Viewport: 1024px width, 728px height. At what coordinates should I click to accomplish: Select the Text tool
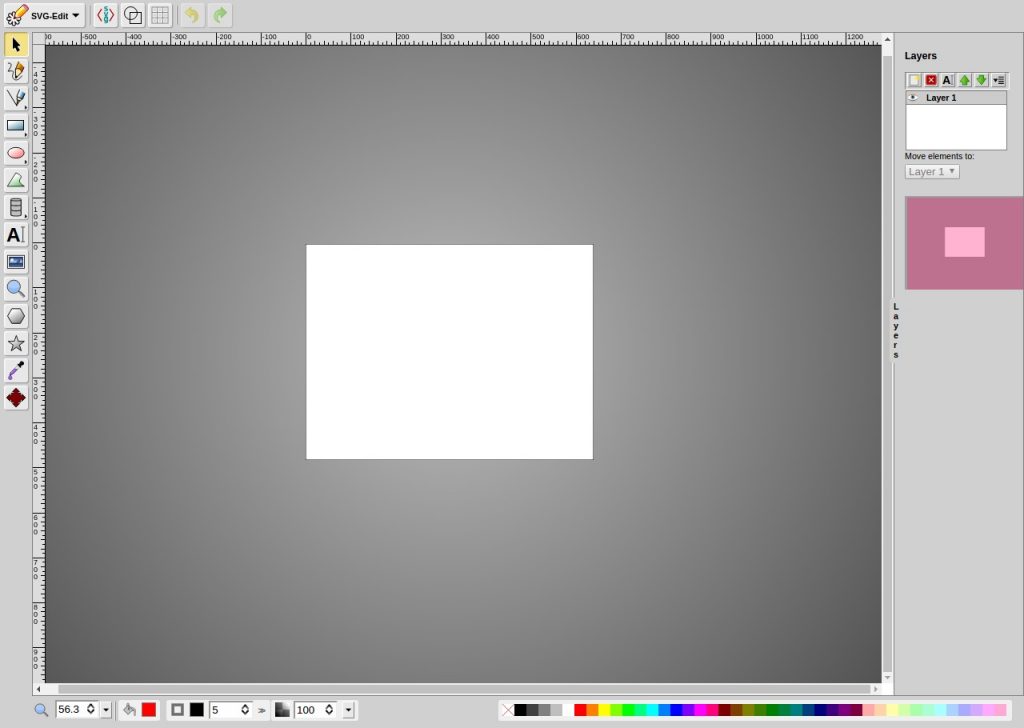(x=16, y=235)
